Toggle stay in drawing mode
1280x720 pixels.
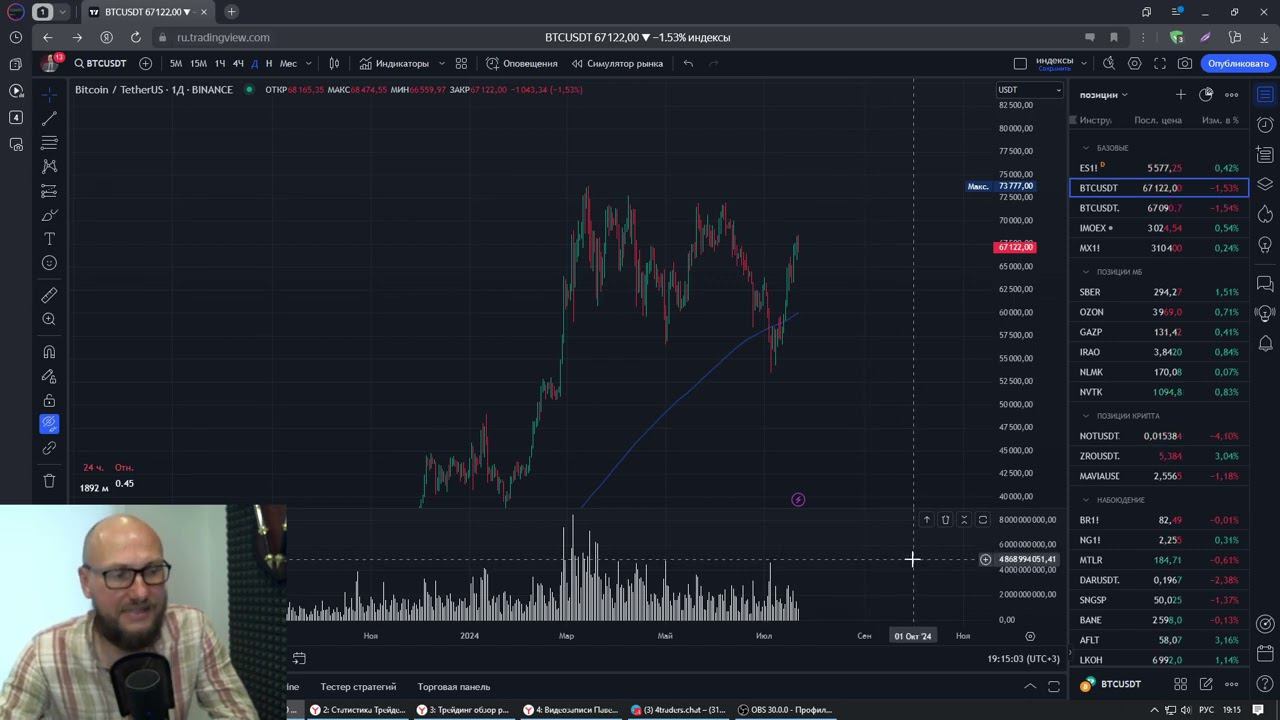49,376
